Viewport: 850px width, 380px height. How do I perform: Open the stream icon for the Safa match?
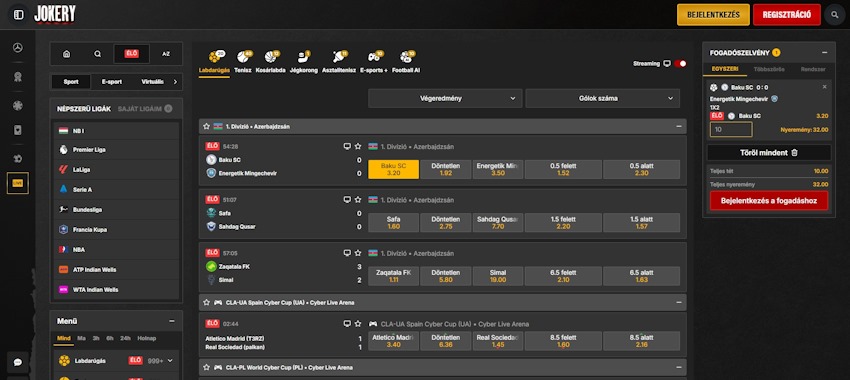[347, 199]
